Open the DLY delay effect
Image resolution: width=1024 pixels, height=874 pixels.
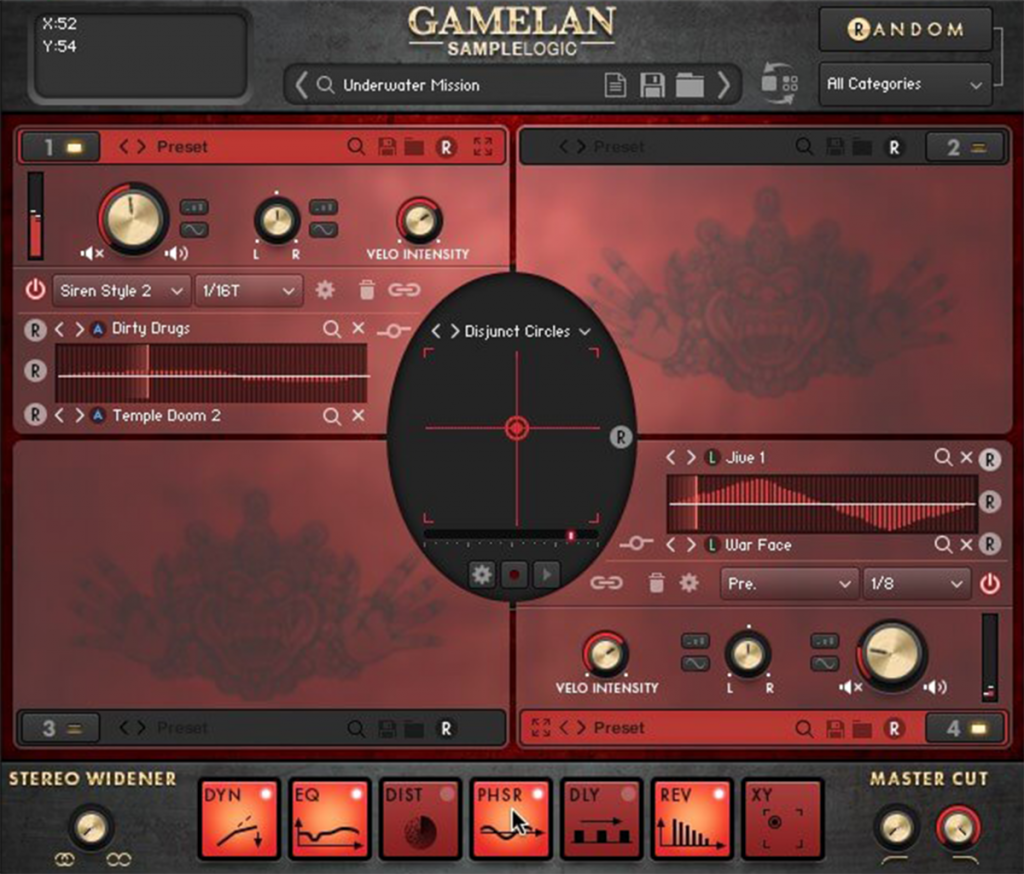coord(601,820)
